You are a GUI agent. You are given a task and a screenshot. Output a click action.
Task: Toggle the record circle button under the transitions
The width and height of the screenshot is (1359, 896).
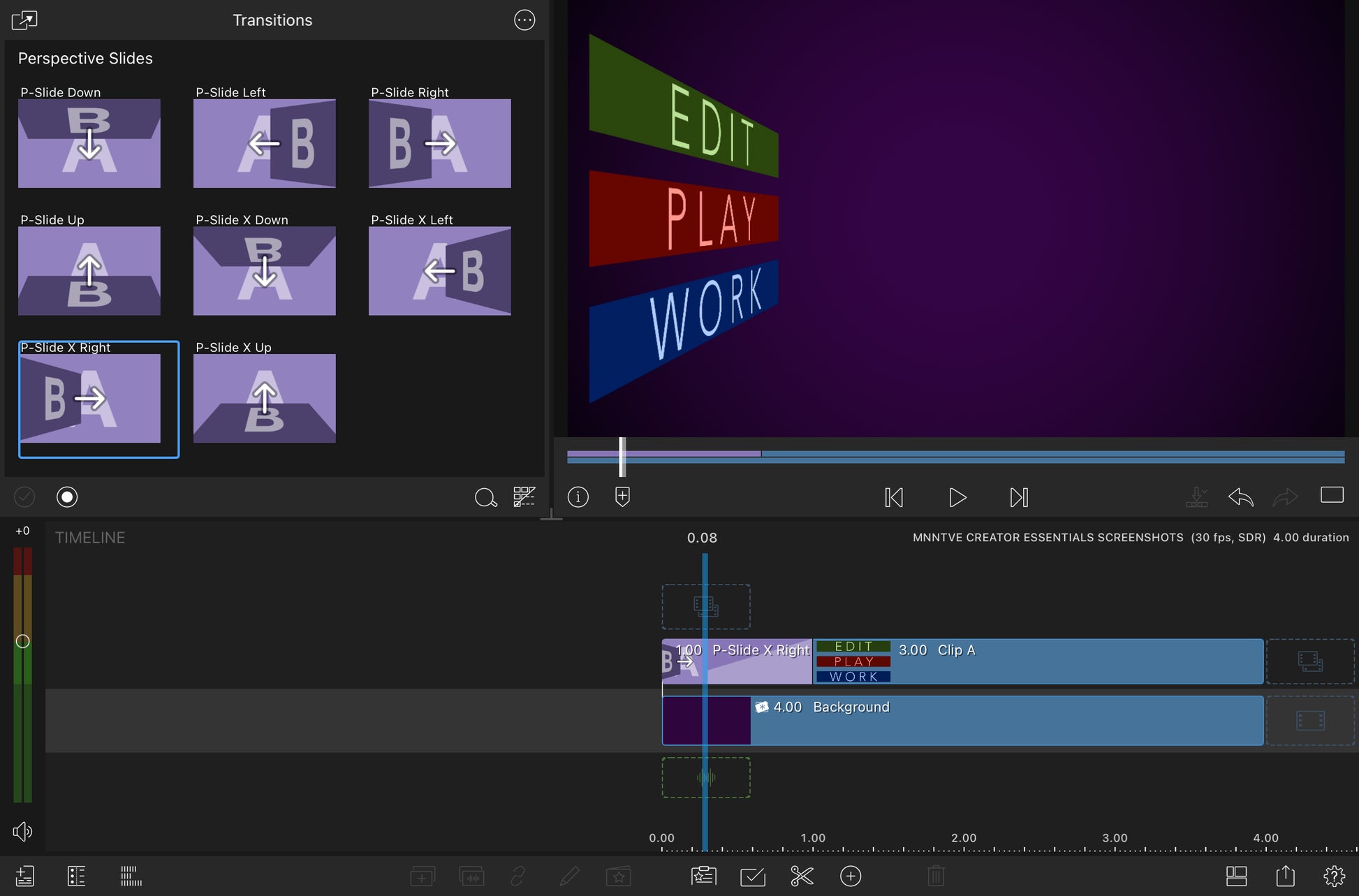(67, 497)
